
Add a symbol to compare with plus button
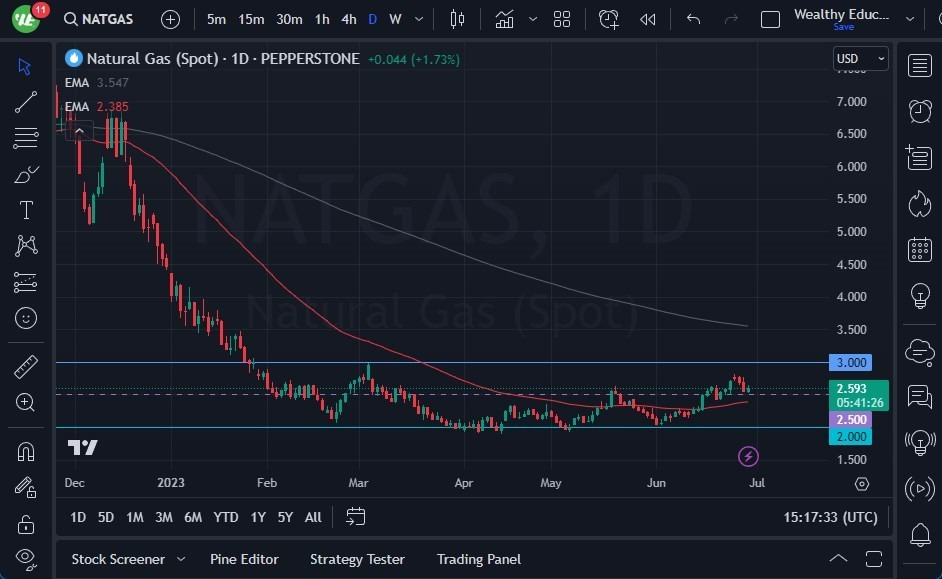coord(171,19)
